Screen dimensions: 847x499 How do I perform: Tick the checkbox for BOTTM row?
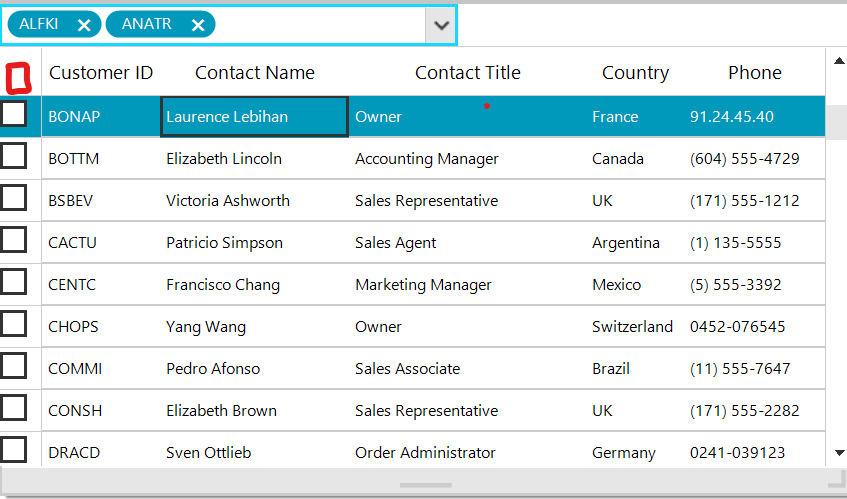14,157
